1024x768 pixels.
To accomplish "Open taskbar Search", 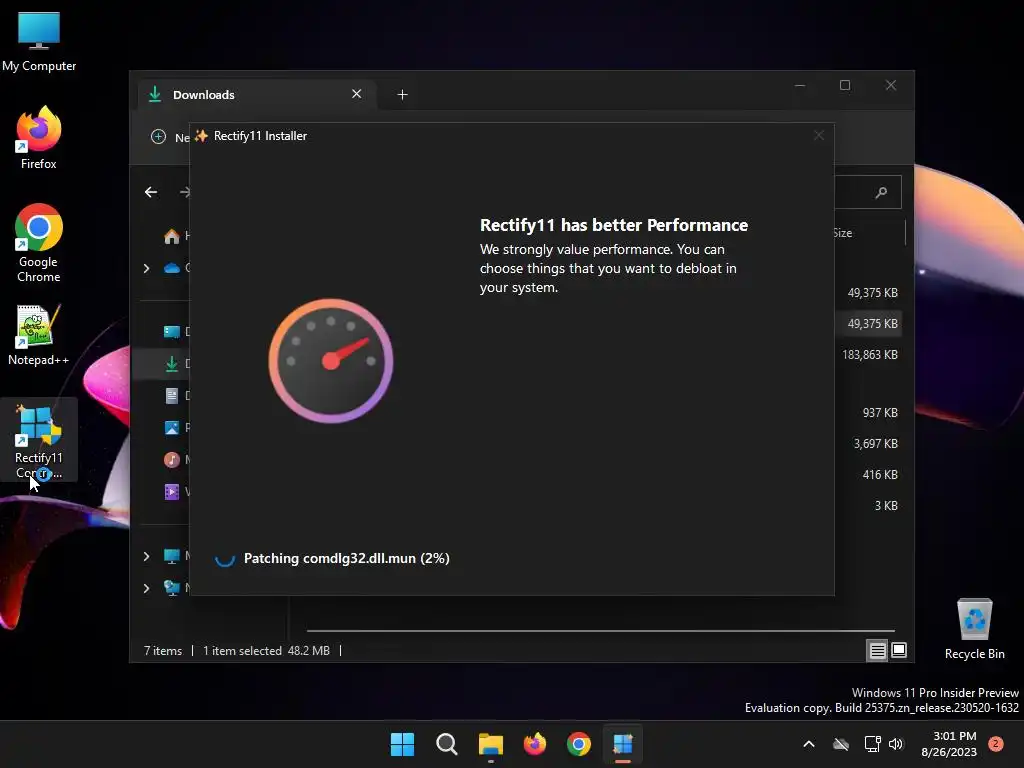I will pyautogui.click(x=447, y=744).
